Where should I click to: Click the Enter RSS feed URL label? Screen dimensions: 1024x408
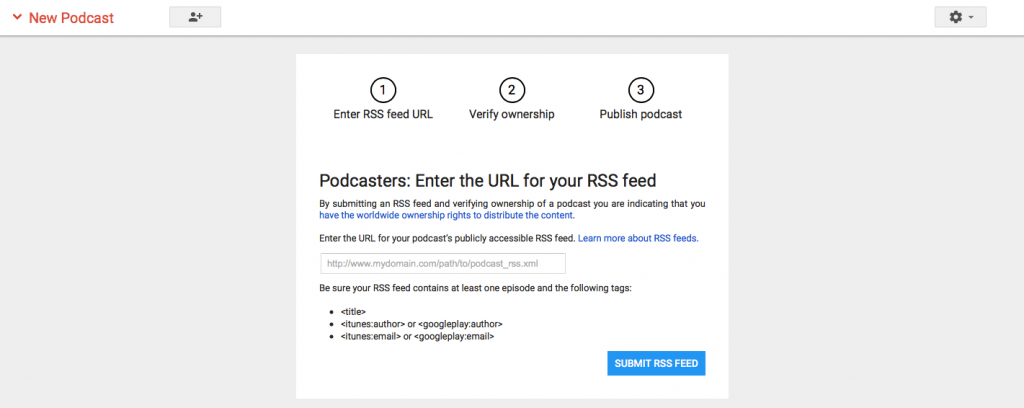click(383, 114)
